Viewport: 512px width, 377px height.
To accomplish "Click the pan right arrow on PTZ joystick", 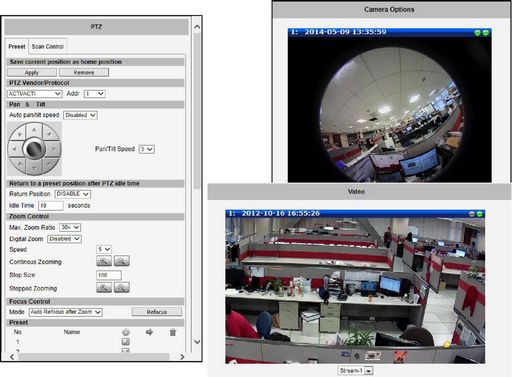I will click(x=54, y=149).
